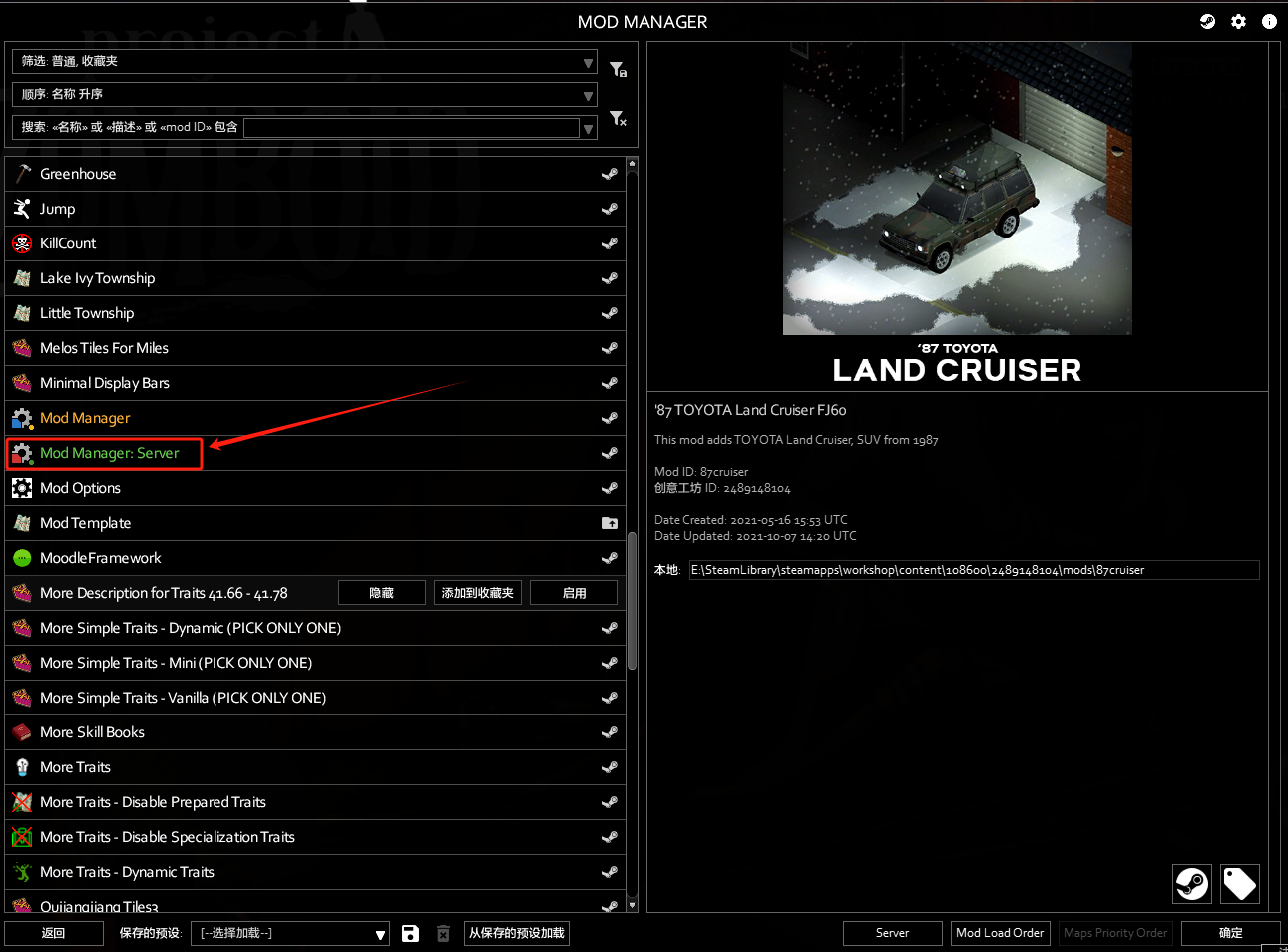Select More Simple Traits - Dynamic entry

315,628
